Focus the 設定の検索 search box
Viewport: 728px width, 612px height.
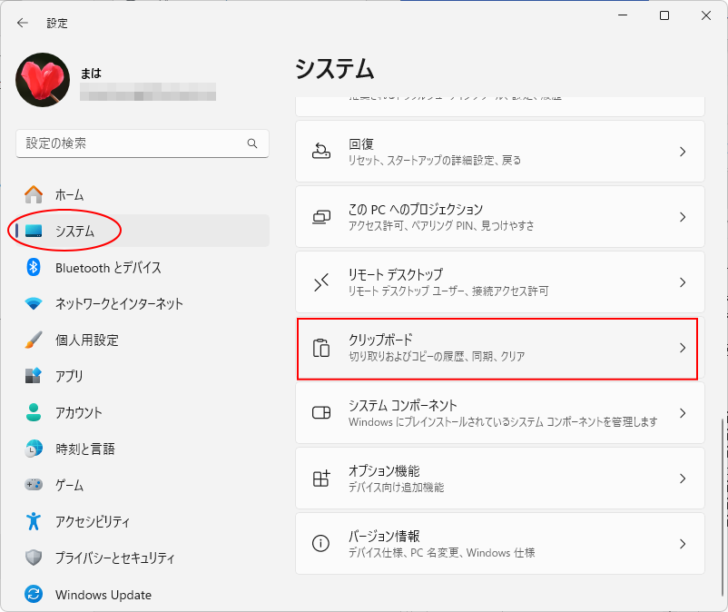(x=142, y=143)
